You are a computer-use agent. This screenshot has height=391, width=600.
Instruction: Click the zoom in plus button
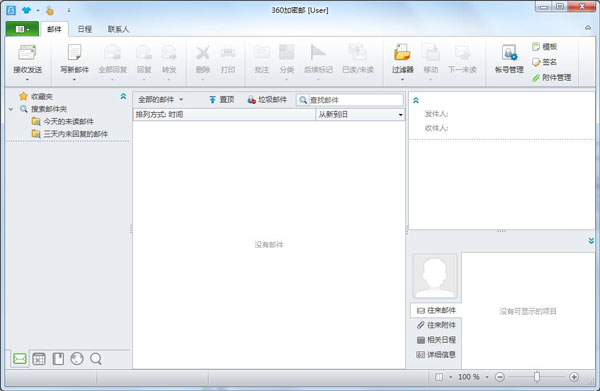click(x=574, y=377)
